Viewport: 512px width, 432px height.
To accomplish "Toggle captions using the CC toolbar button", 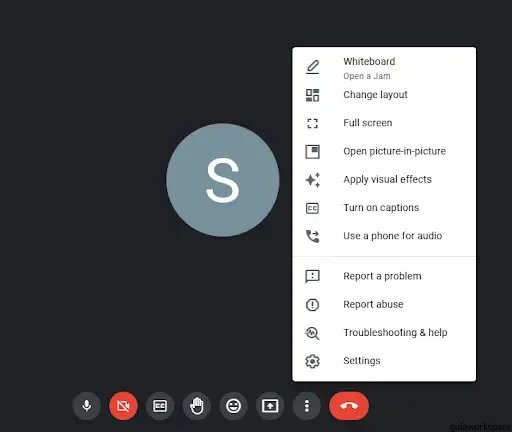I will (160, 406).
